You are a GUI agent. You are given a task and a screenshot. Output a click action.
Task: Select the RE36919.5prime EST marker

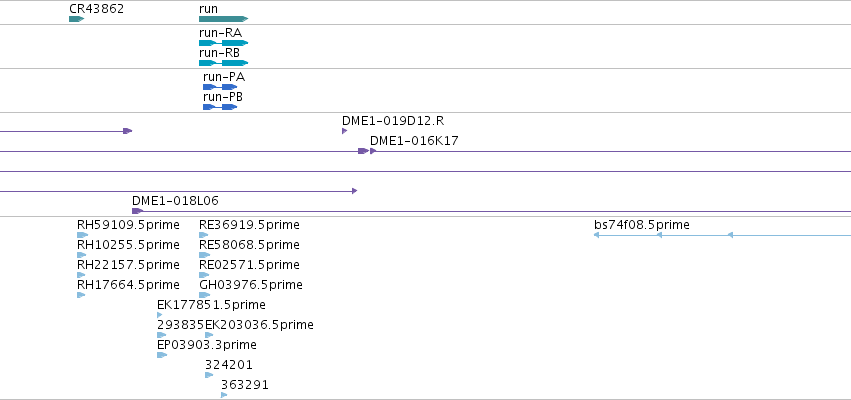coord(204,235)
